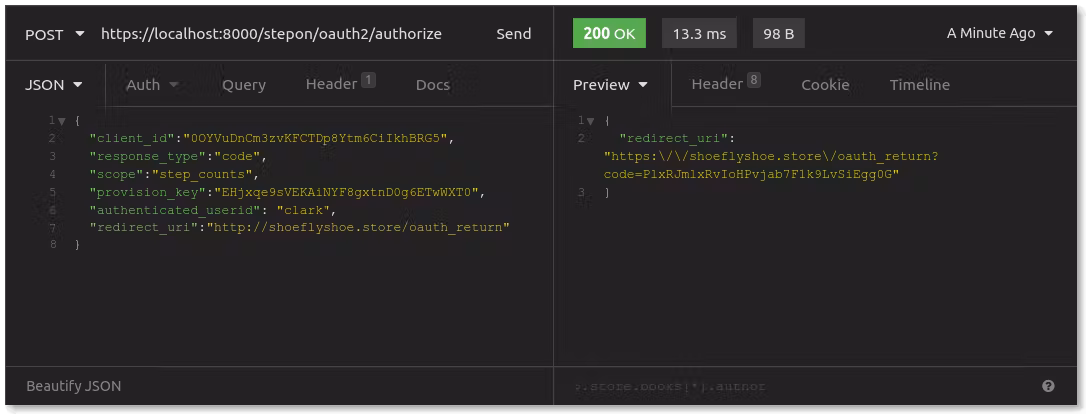This screenshot has width=1086, height=414.
Task: Click the 13.3 ms response time badge
Action: [699, 34]
